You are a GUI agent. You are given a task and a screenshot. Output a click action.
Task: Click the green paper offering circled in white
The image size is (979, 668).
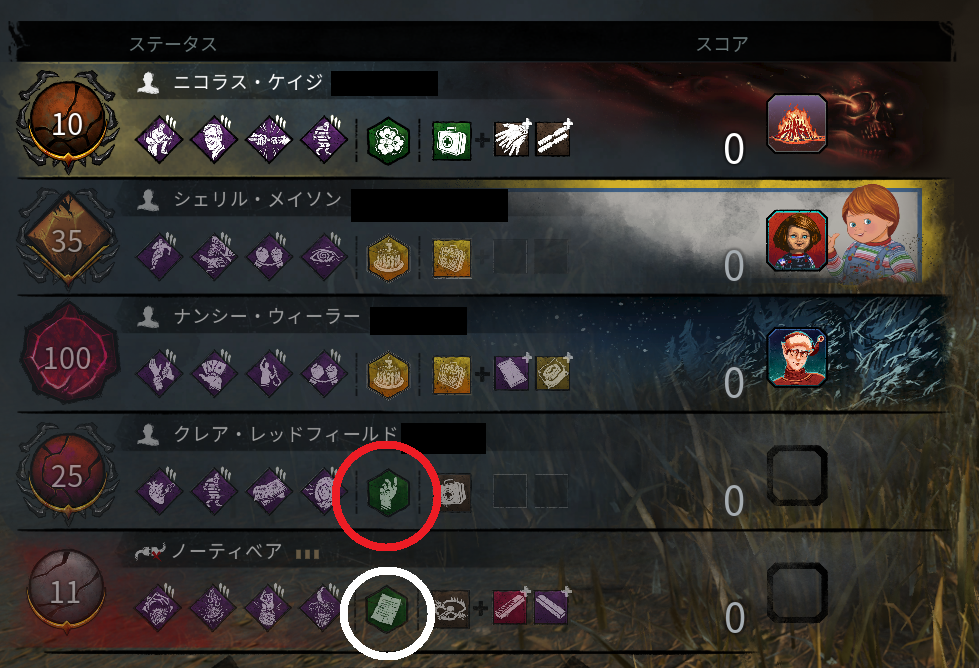(x=386, y=609)
